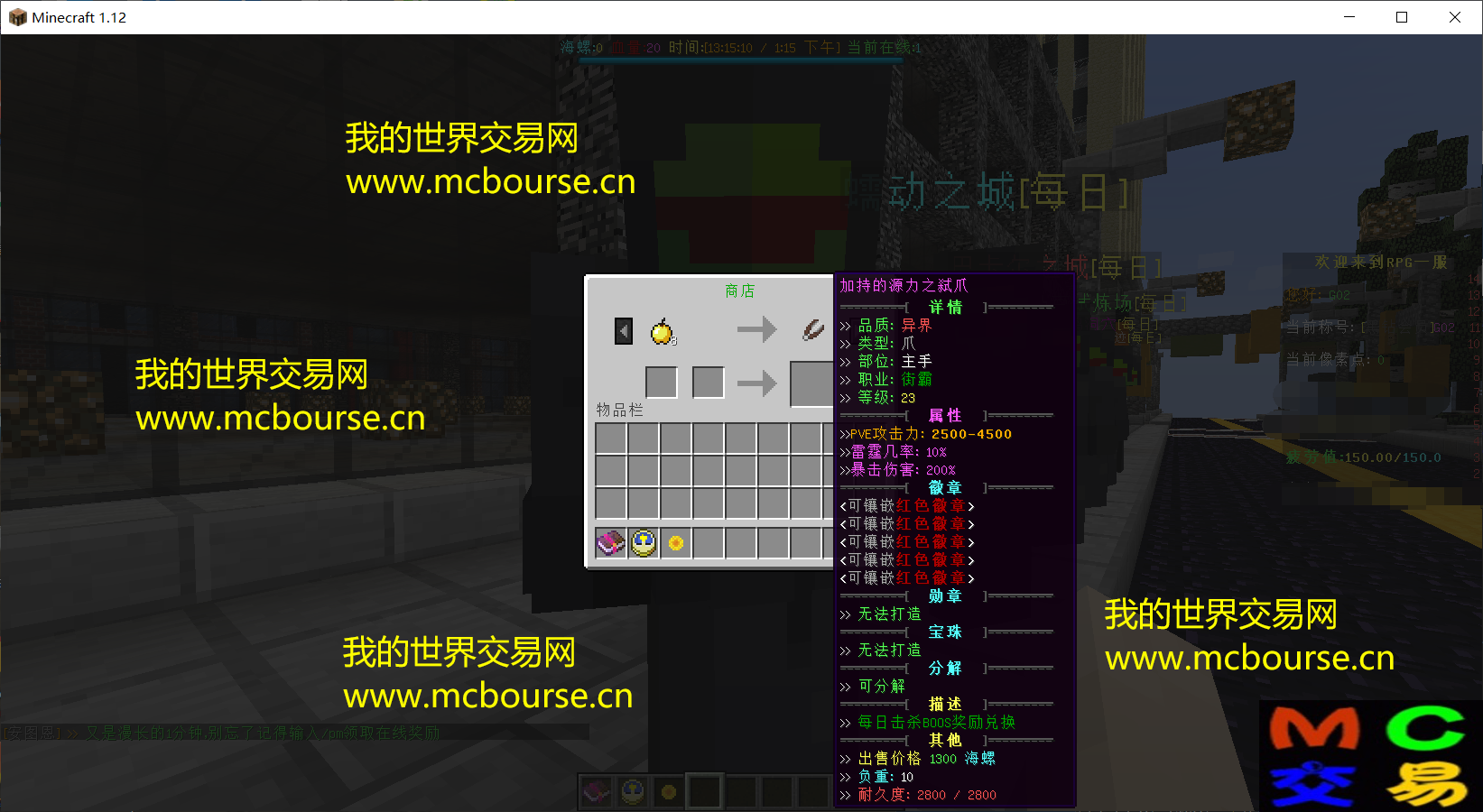Image resolution: width=1483 pixels, height=812 pixels.
Task: Click the 欢迎来到RPG一服 scoreboard heading
Action: (x=1381, y=262)
